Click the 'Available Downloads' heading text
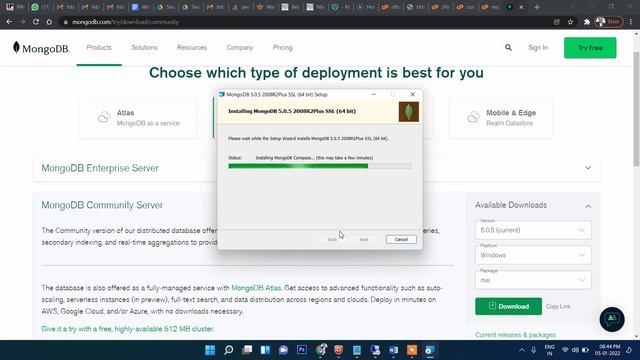Image resolution: width=640 pixels, height=360 pixels. coord(511,205)
